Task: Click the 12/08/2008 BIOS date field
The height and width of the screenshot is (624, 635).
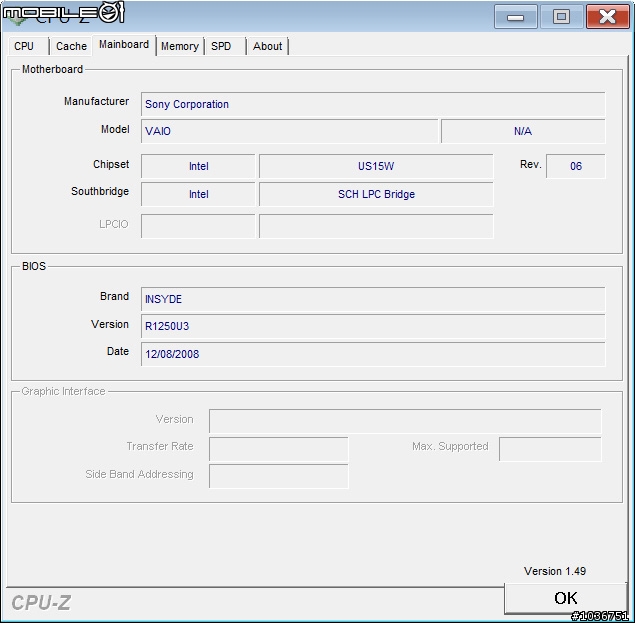Action: coord(373,354)
